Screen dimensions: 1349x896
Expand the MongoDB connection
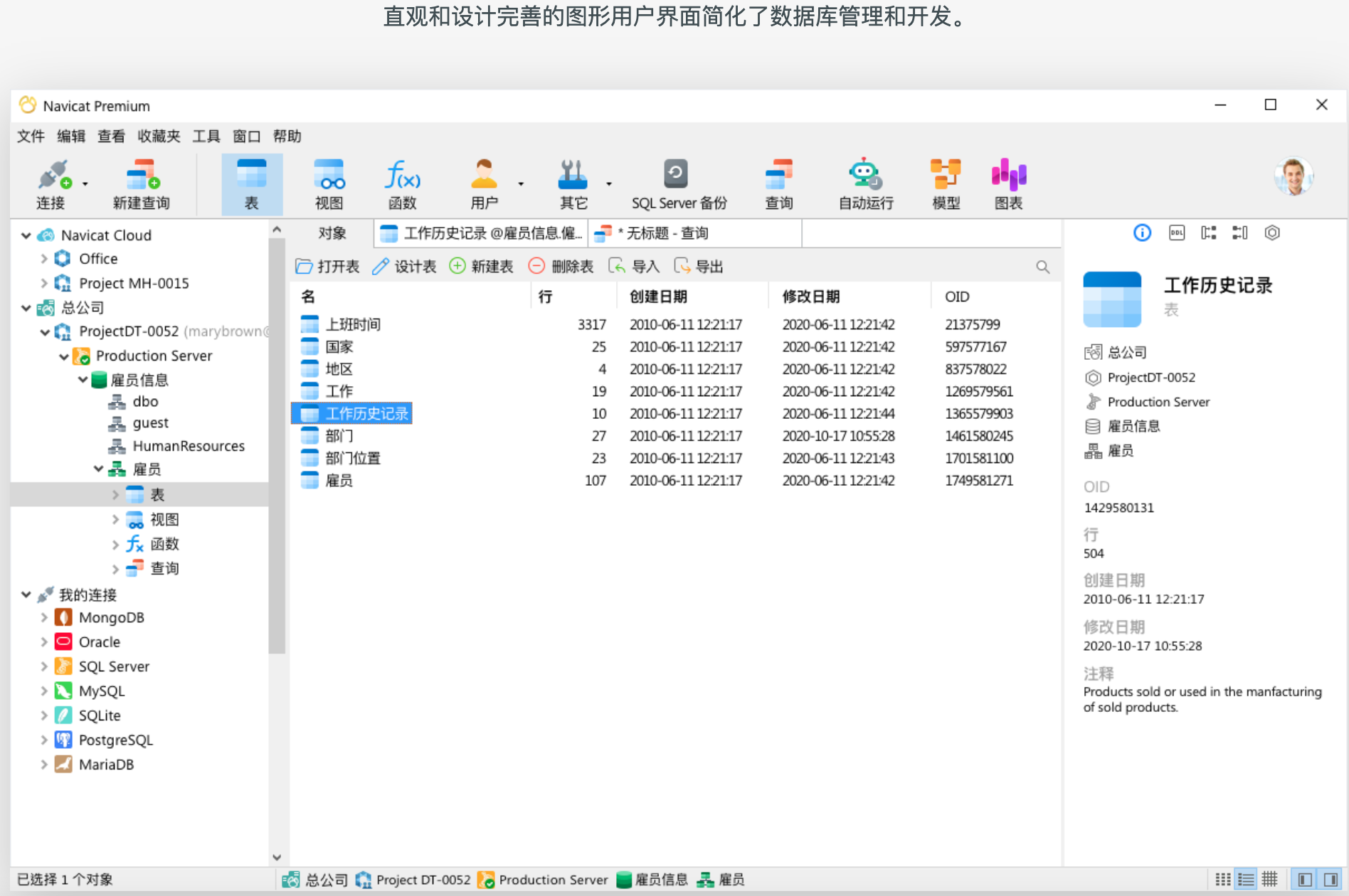click(x=44, y=617)
